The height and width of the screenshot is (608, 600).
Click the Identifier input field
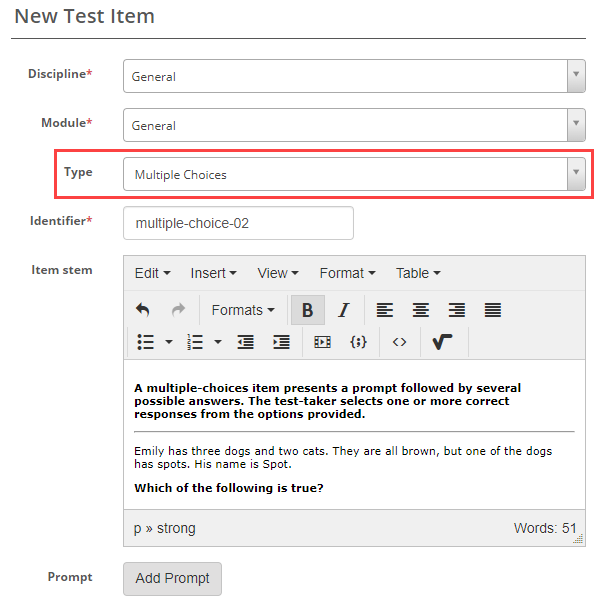(x=238, y=223)
